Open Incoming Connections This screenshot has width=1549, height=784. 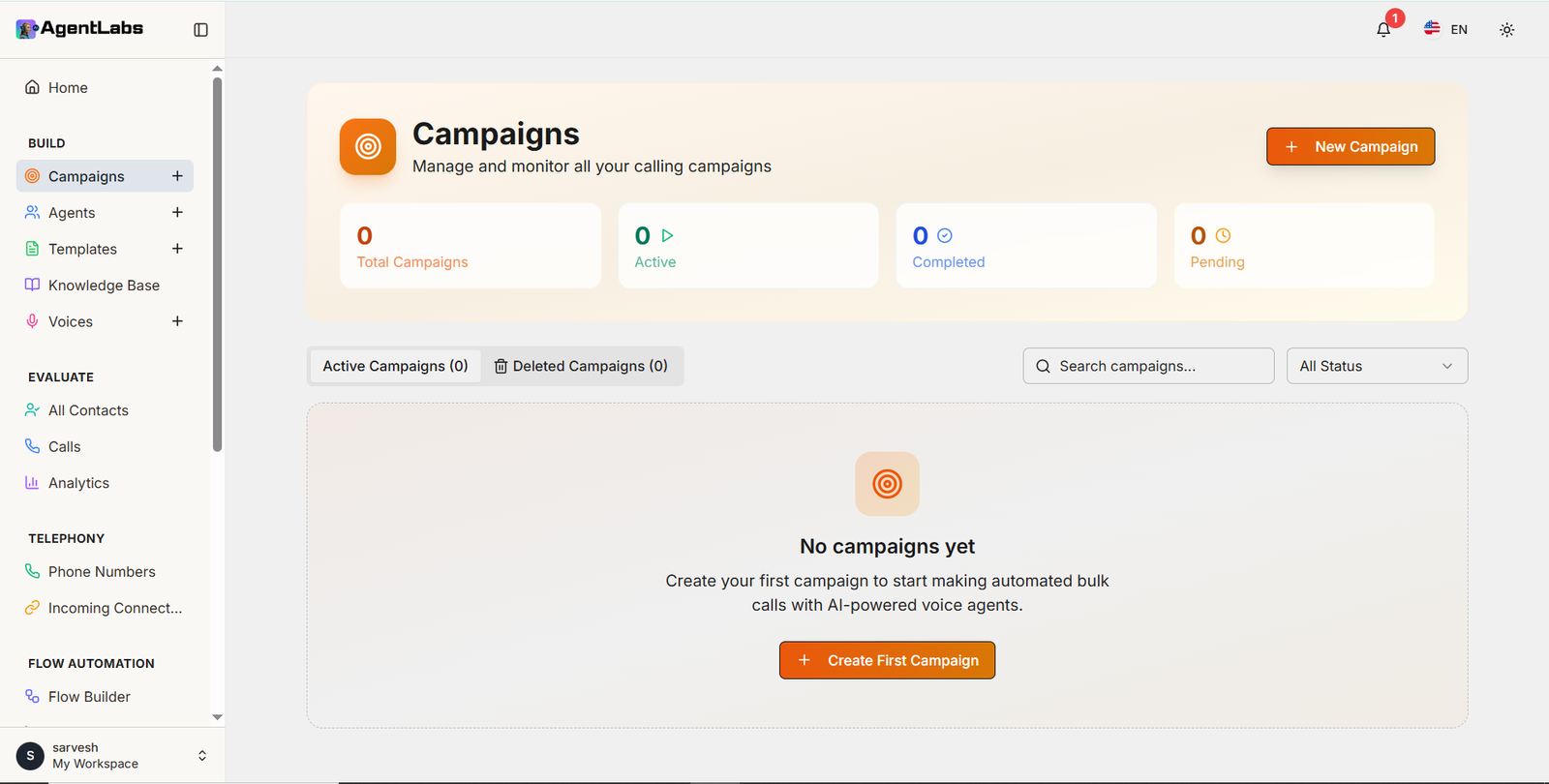[105, 608]
